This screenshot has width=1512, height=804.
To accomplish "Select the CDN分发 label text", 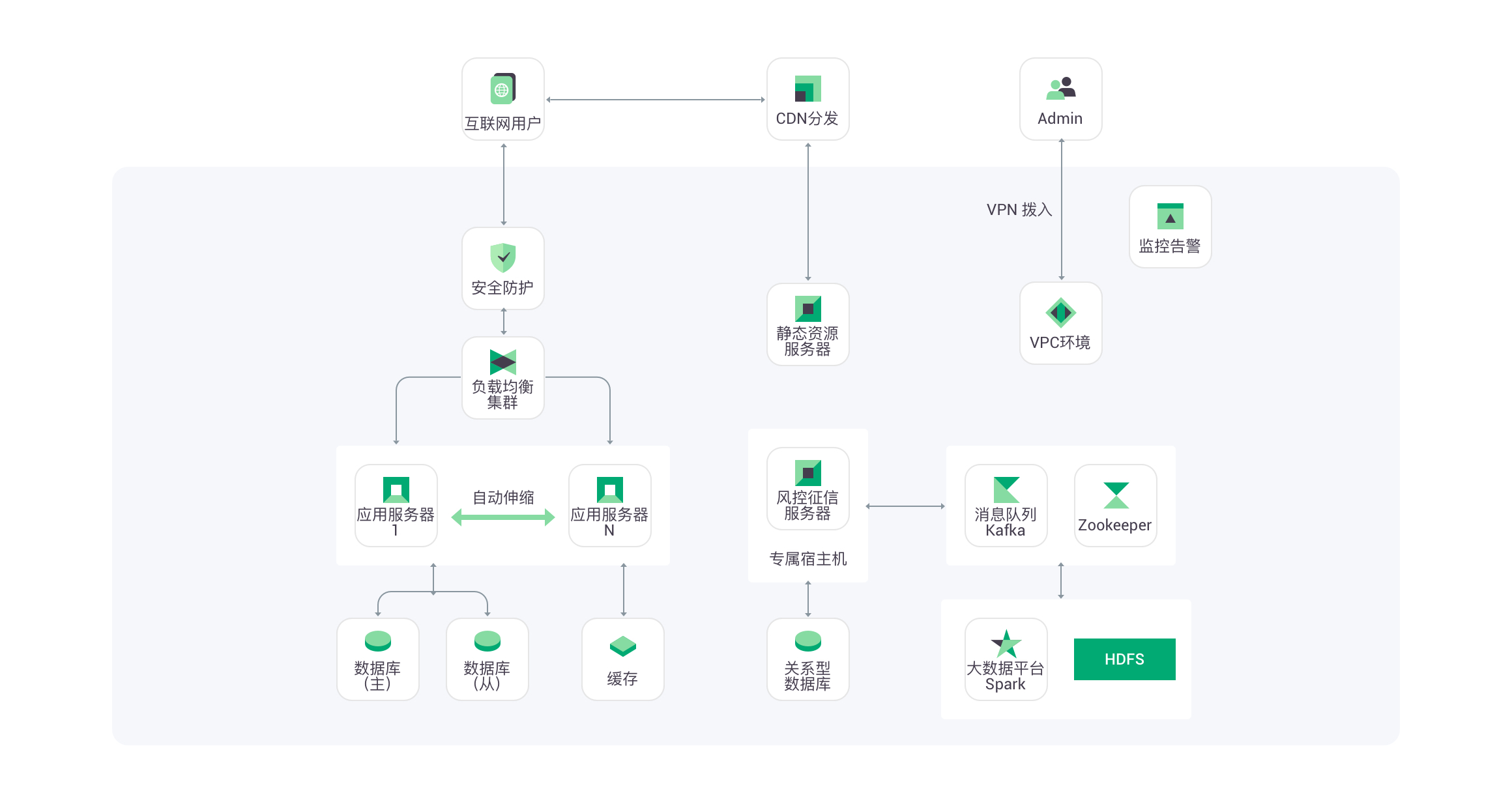I will 807,119.
